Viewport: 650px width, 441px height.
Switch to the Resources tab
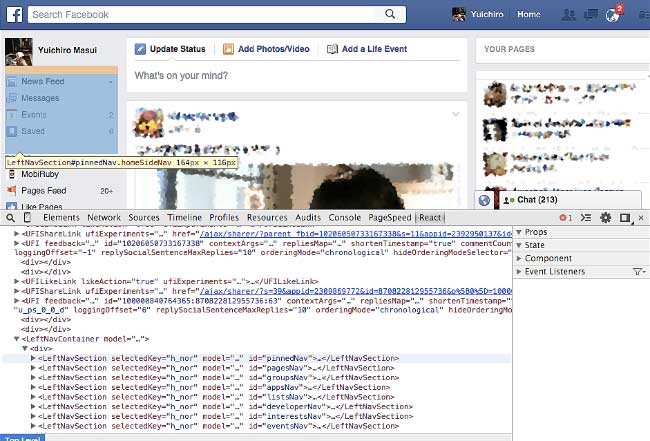pos(267,218)
